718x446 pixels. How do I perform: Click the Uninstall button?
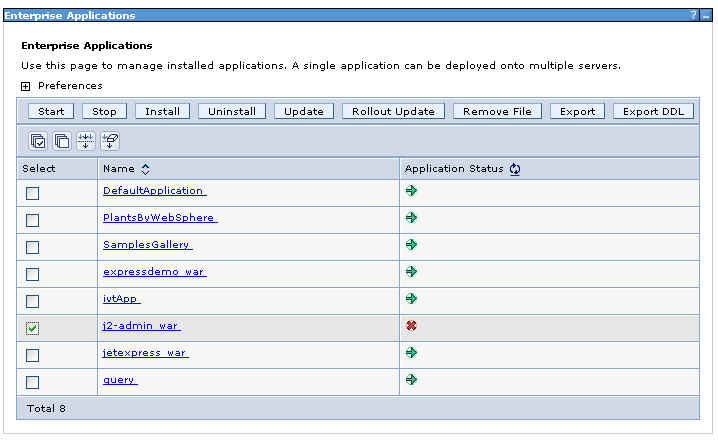coord(232,111)
